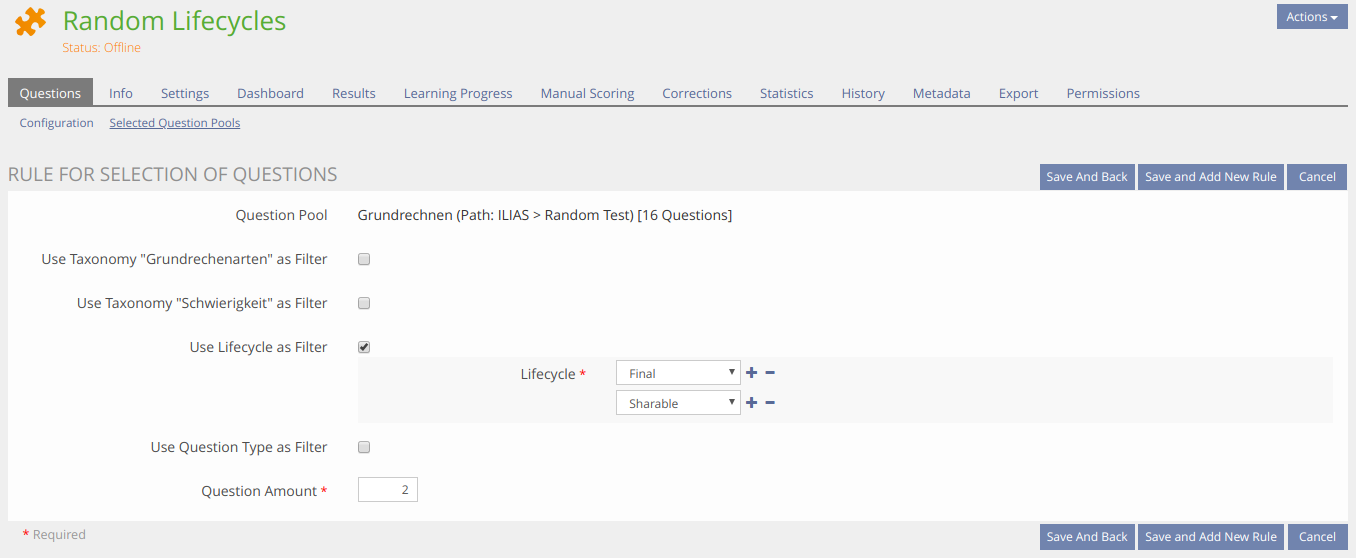The width and height of the screenshot is (1356, 558).
Task: Click the orange puzzle piece test icon
Action: [x=31, y=22]
